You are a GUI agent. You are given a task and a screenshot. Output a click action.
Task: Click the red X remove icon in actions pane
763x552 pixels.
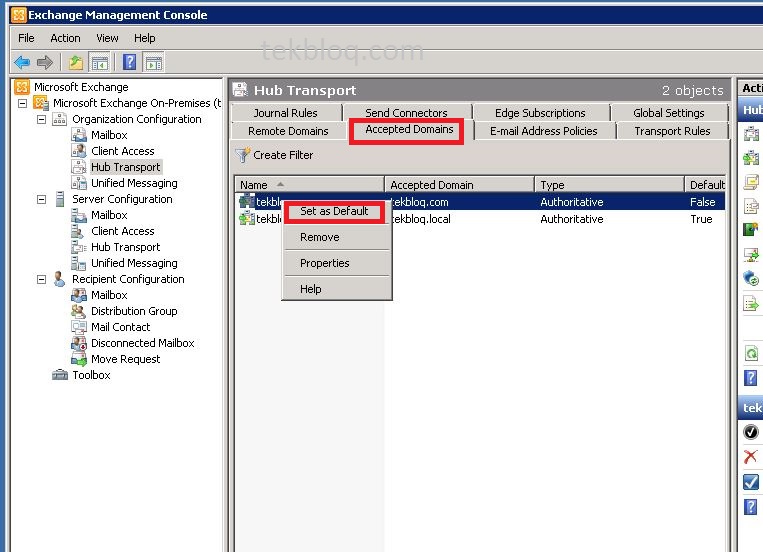coord(750,457)
